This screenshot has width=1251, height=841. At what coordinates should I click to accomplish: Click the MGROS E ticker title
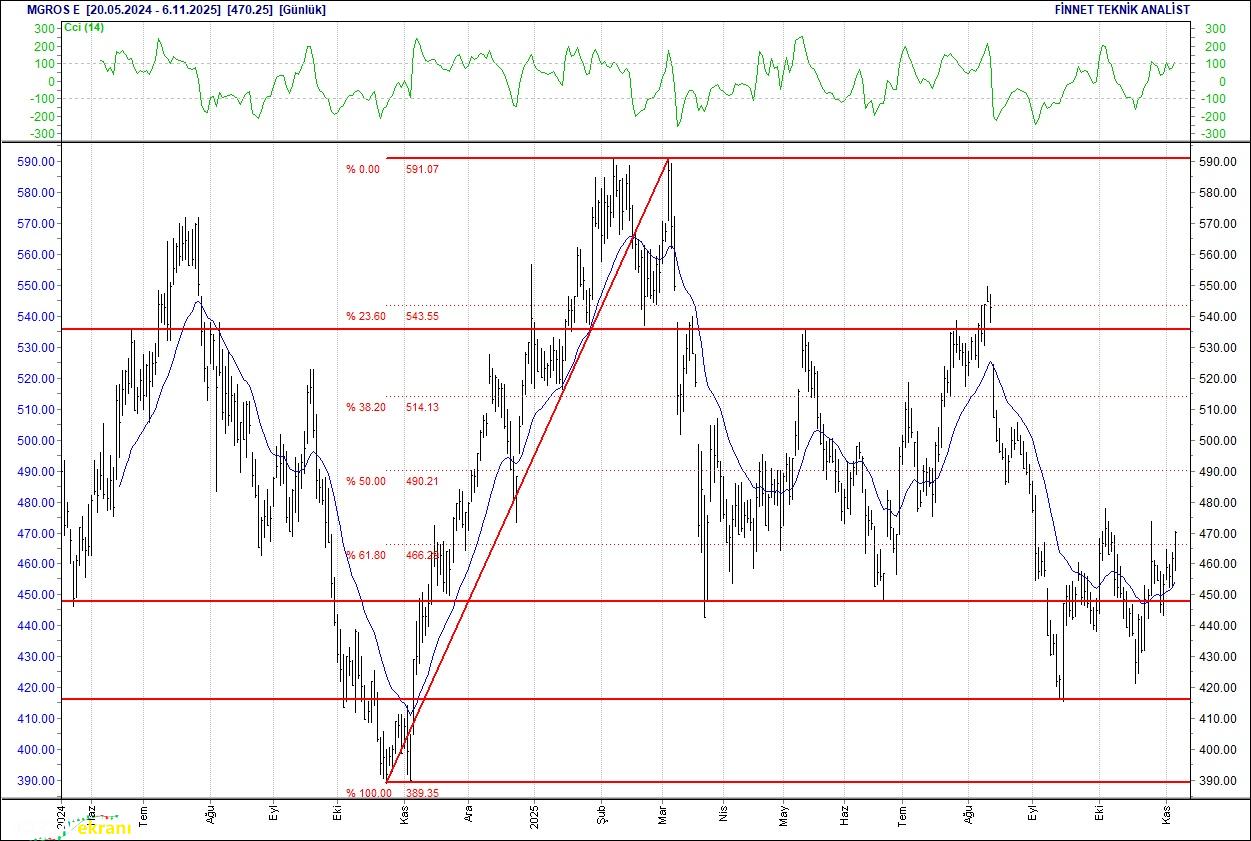point(54,9)
